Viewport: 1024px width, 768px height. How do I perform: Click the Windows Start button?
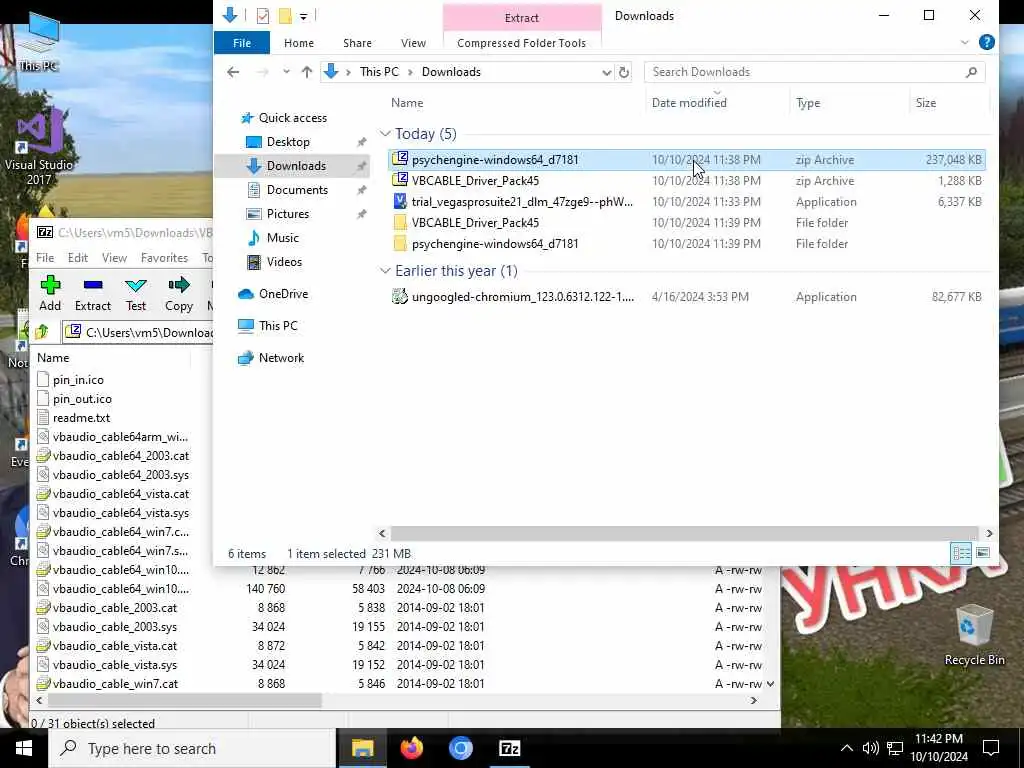click(x=24, y=748)
